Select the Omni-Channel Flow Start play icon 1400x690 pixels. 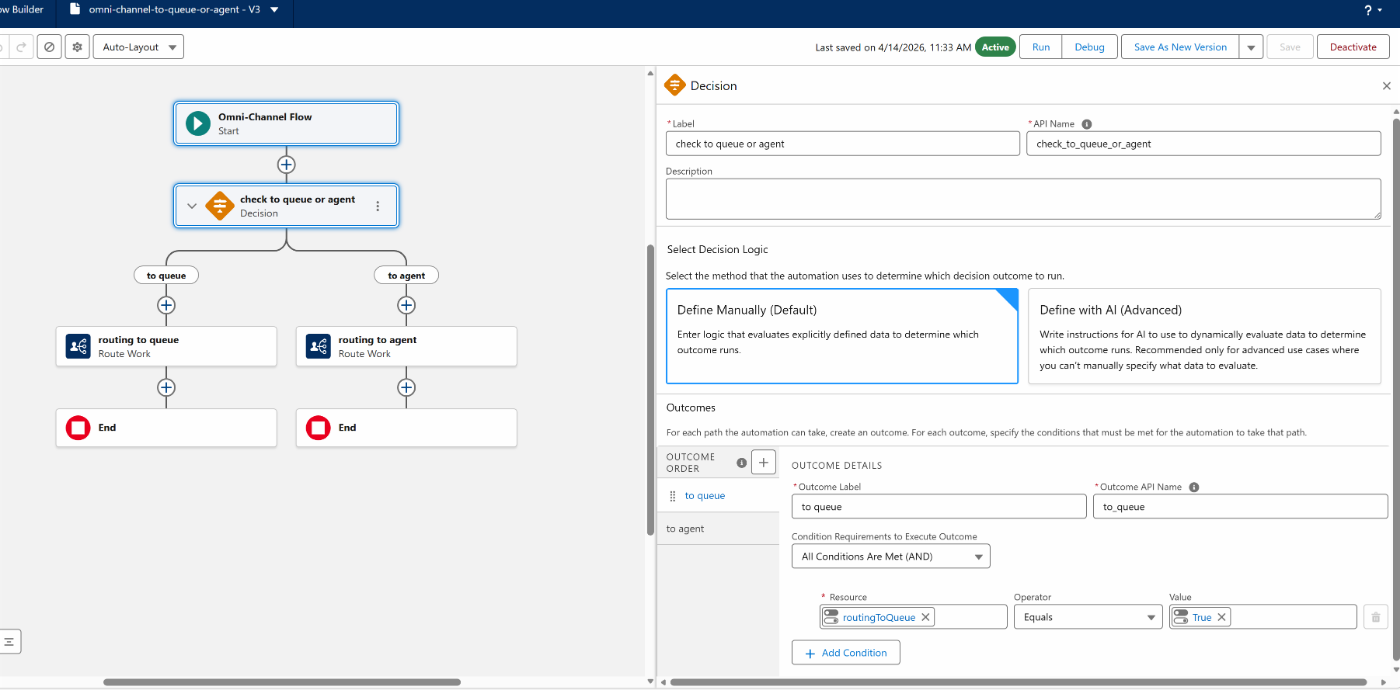[x=198, y=123]
